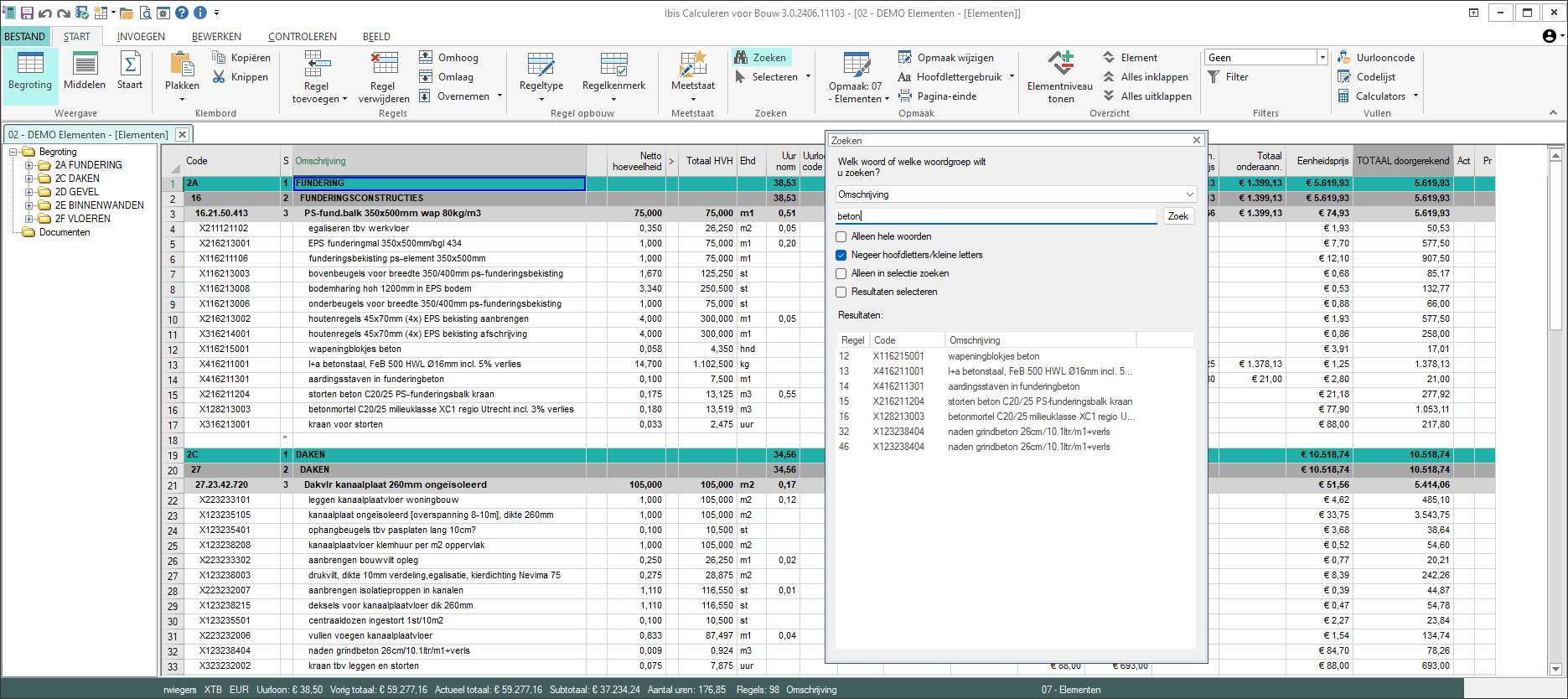Select the 2F VLOEREN tree item
This screenshot has width=1568, height=699.
82,219
